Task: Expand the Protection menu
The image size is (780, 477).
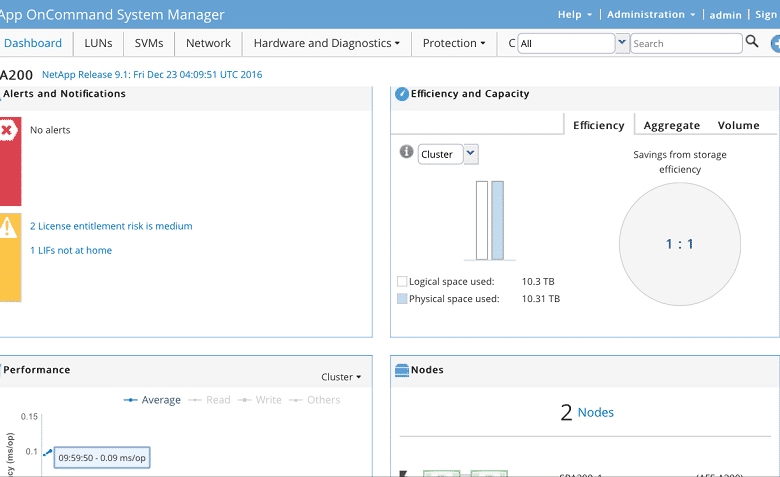Action: [x=454, y=43]
